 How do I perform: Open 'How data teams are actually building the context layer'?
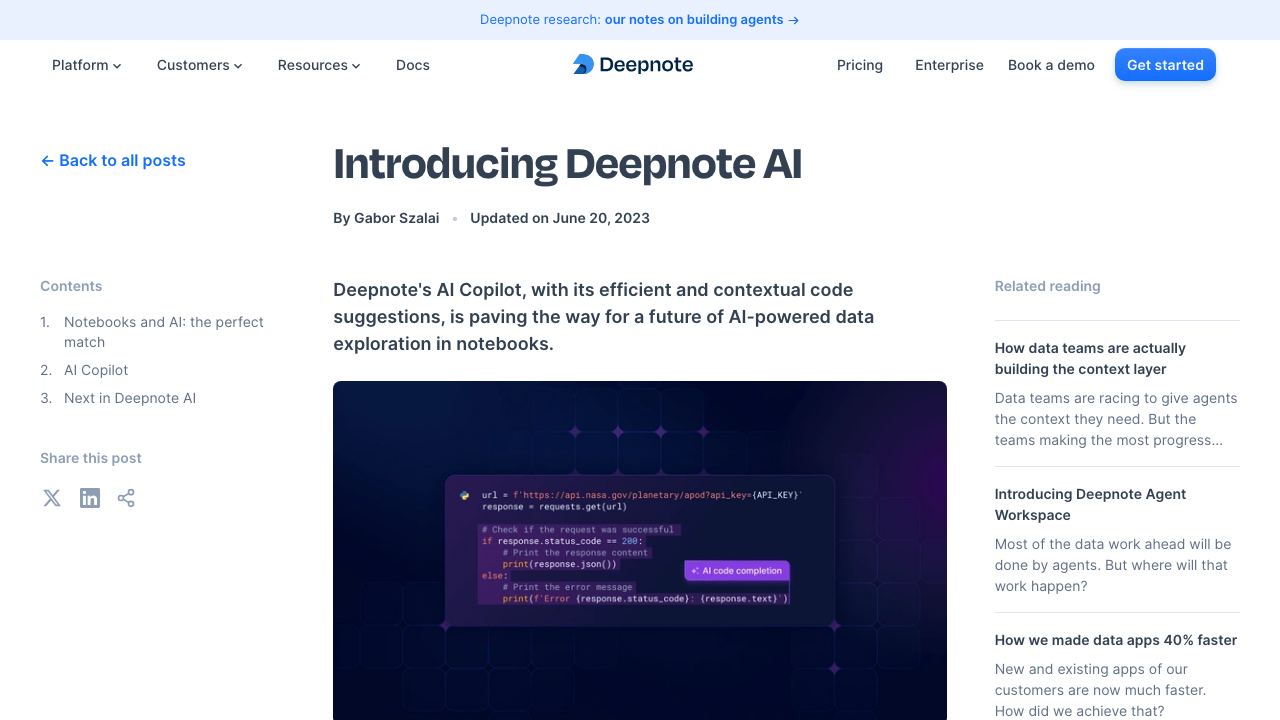[x=1090, y=358]
